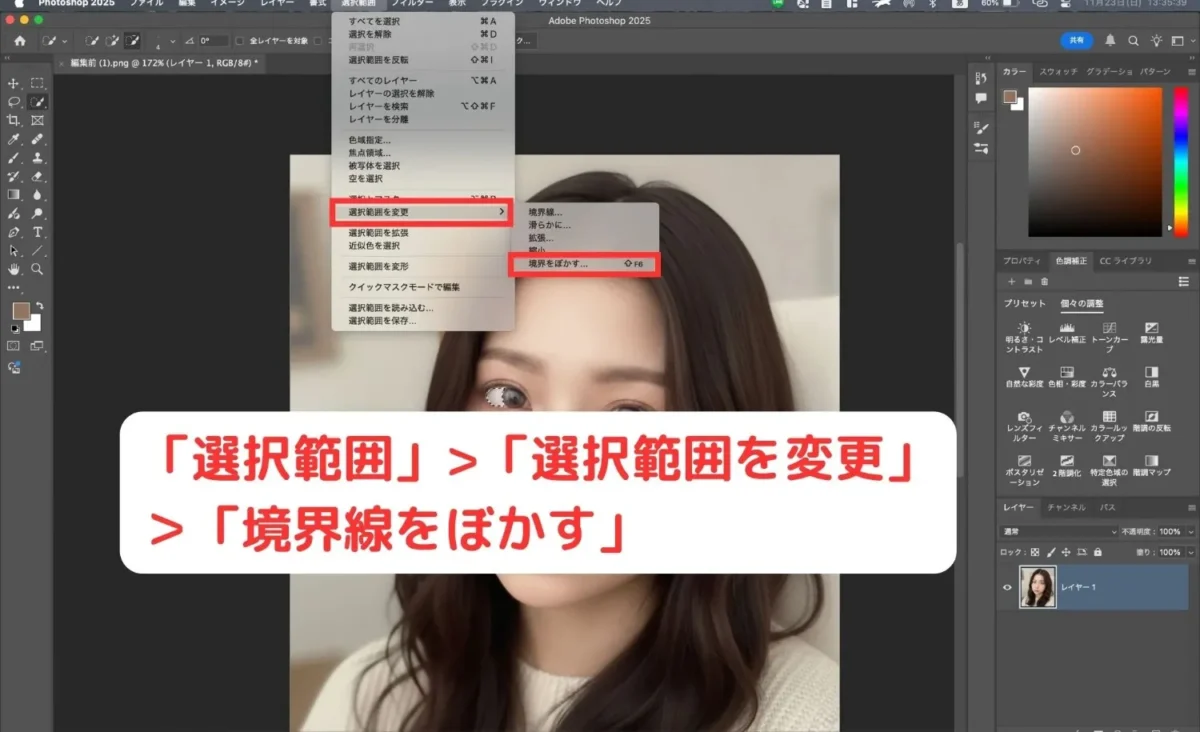Switch to チャンネル tab
The image size is (1200, 732).
(x=1066, y=507)
